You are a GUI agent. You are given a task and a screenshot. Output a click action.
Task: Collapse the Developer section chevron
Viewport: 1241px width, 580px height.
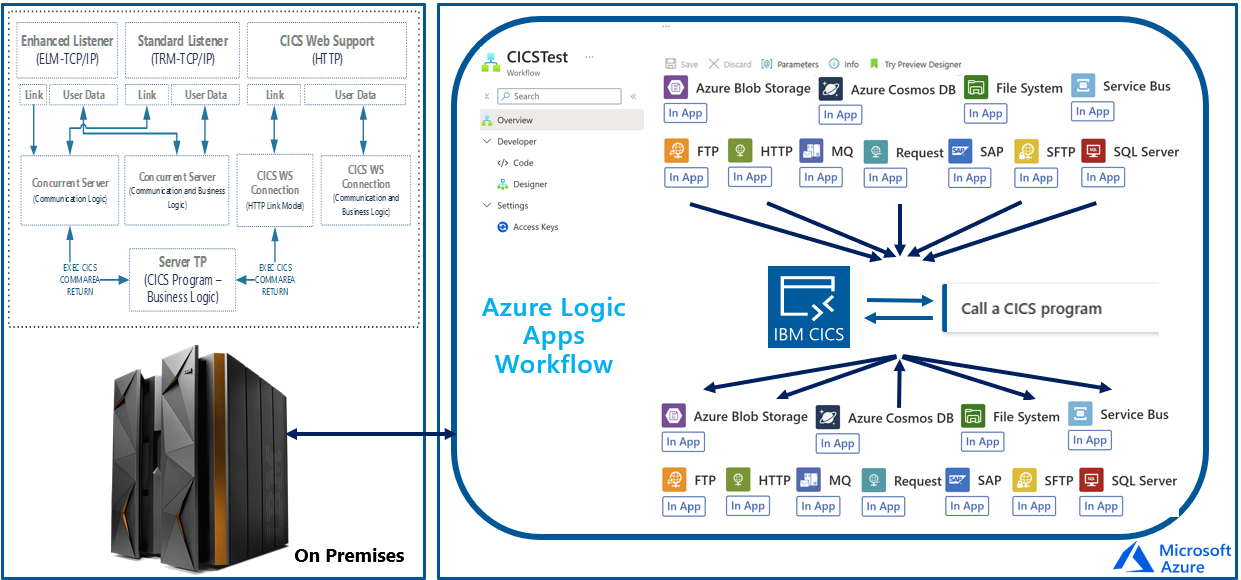tap(487, 142)
